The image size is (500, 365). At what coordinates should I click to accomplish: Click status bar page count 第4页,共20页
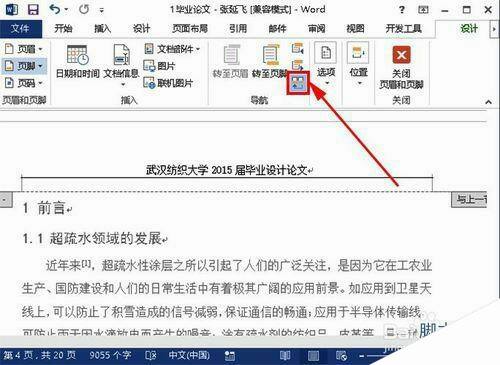[x=40, y=355]
